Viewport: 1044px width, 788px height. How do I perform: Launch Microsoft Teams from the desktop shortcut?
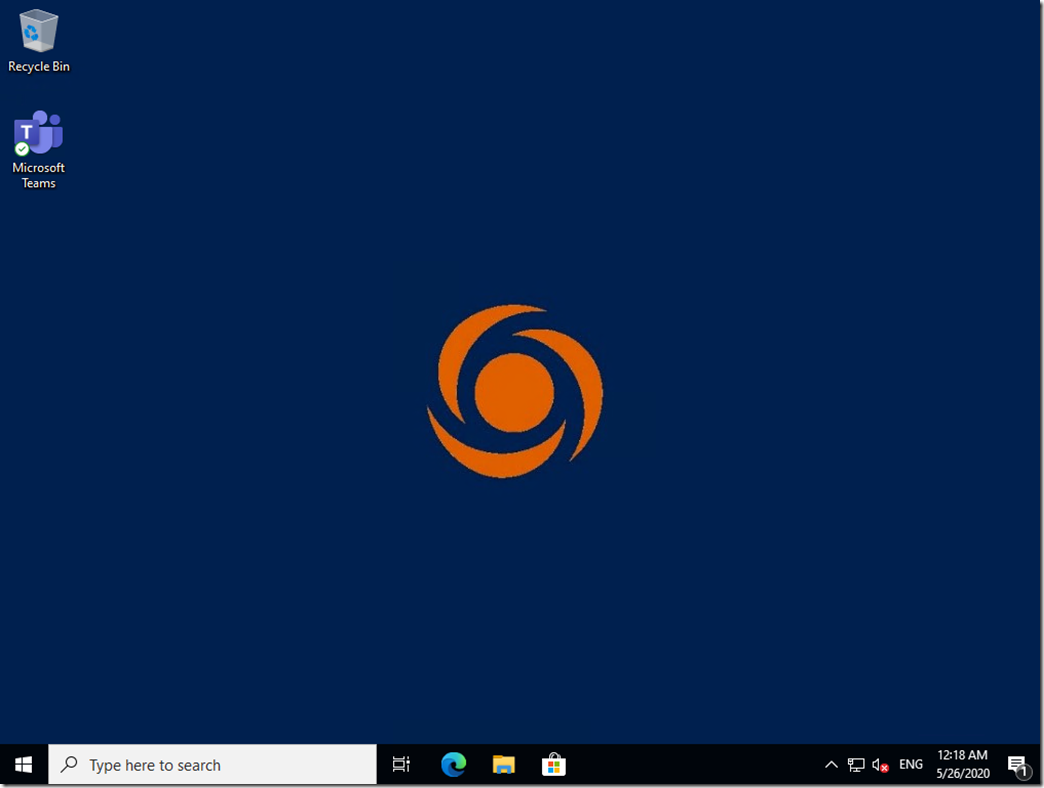38,132
